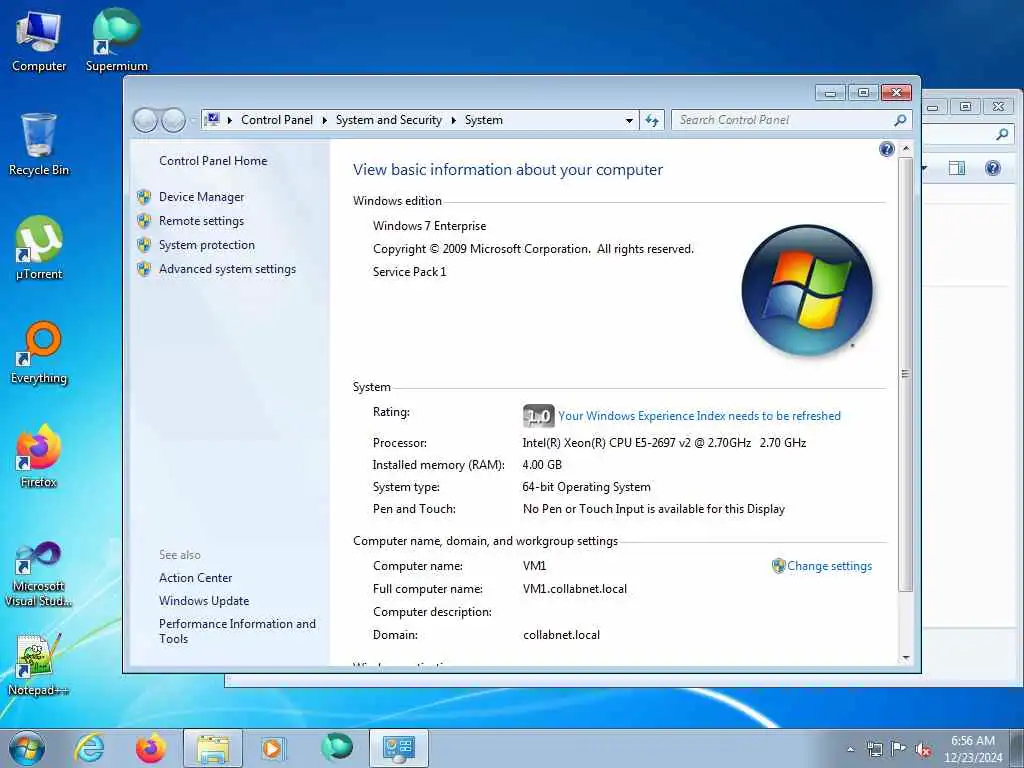Screen dimensions: 1024x768
Task: Launch Firefox from the taskbar
Action: click(150, 748)
